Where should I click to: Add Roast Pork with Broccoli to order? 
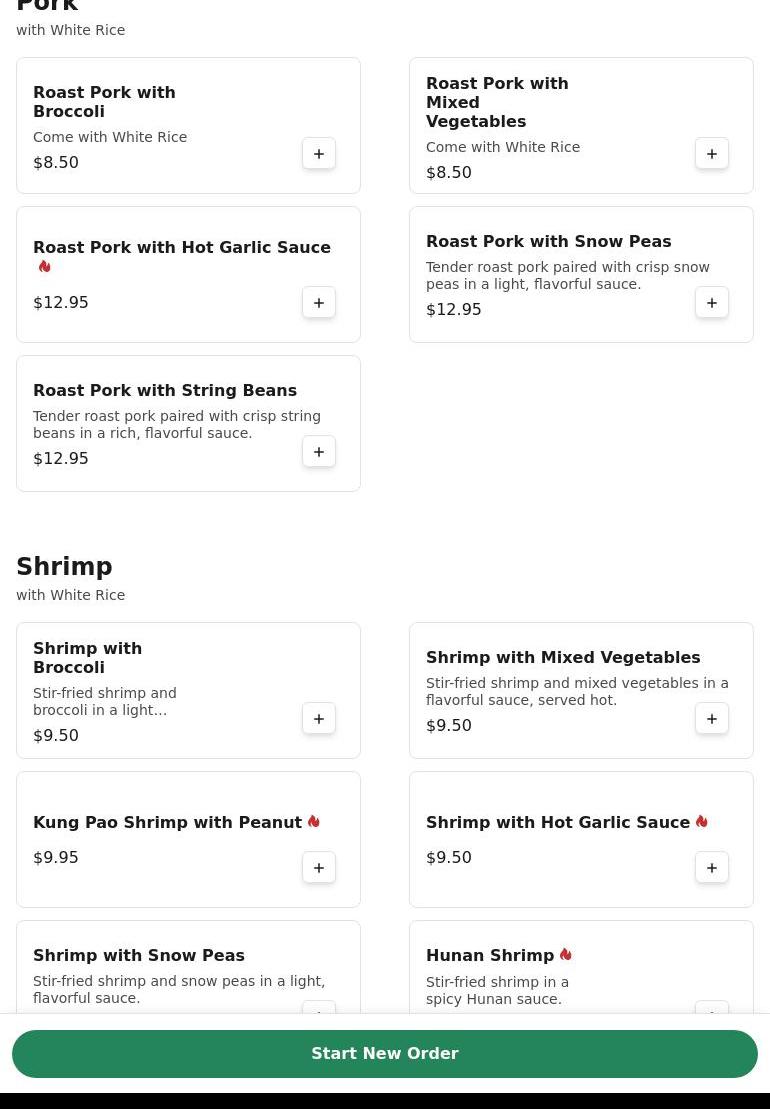pos(319,154)
